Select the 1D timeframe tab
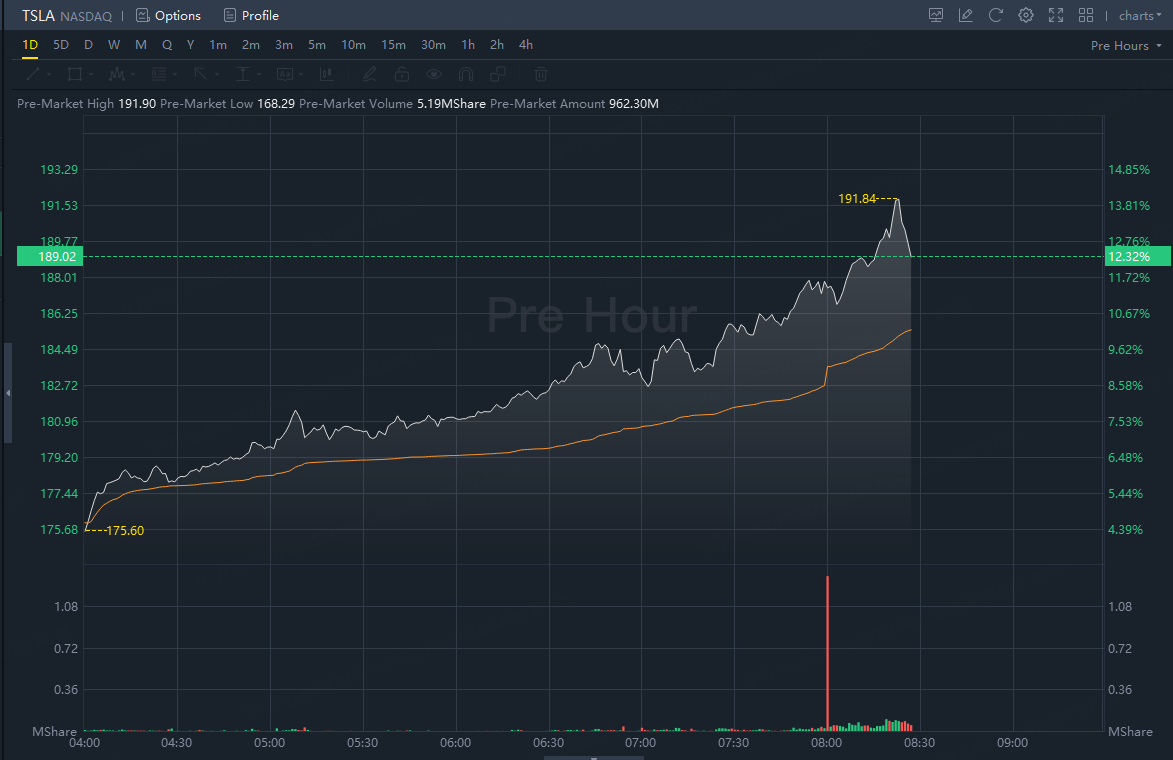 pyautogui.click(x=30, y=45)
